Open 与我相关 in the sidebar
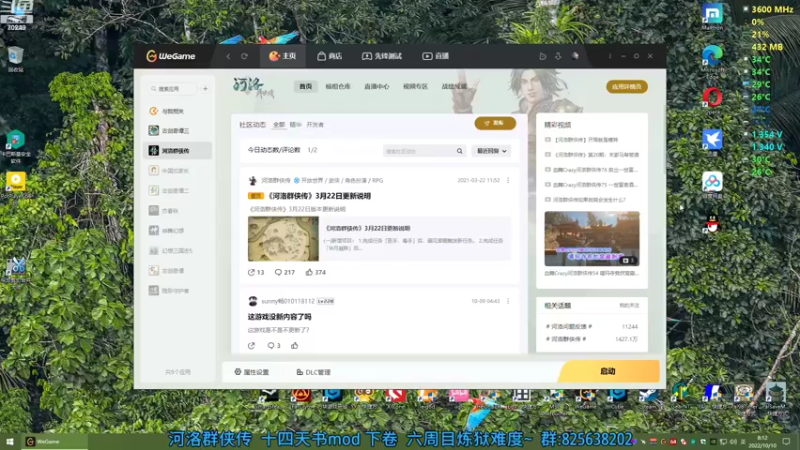 [178, 111]
